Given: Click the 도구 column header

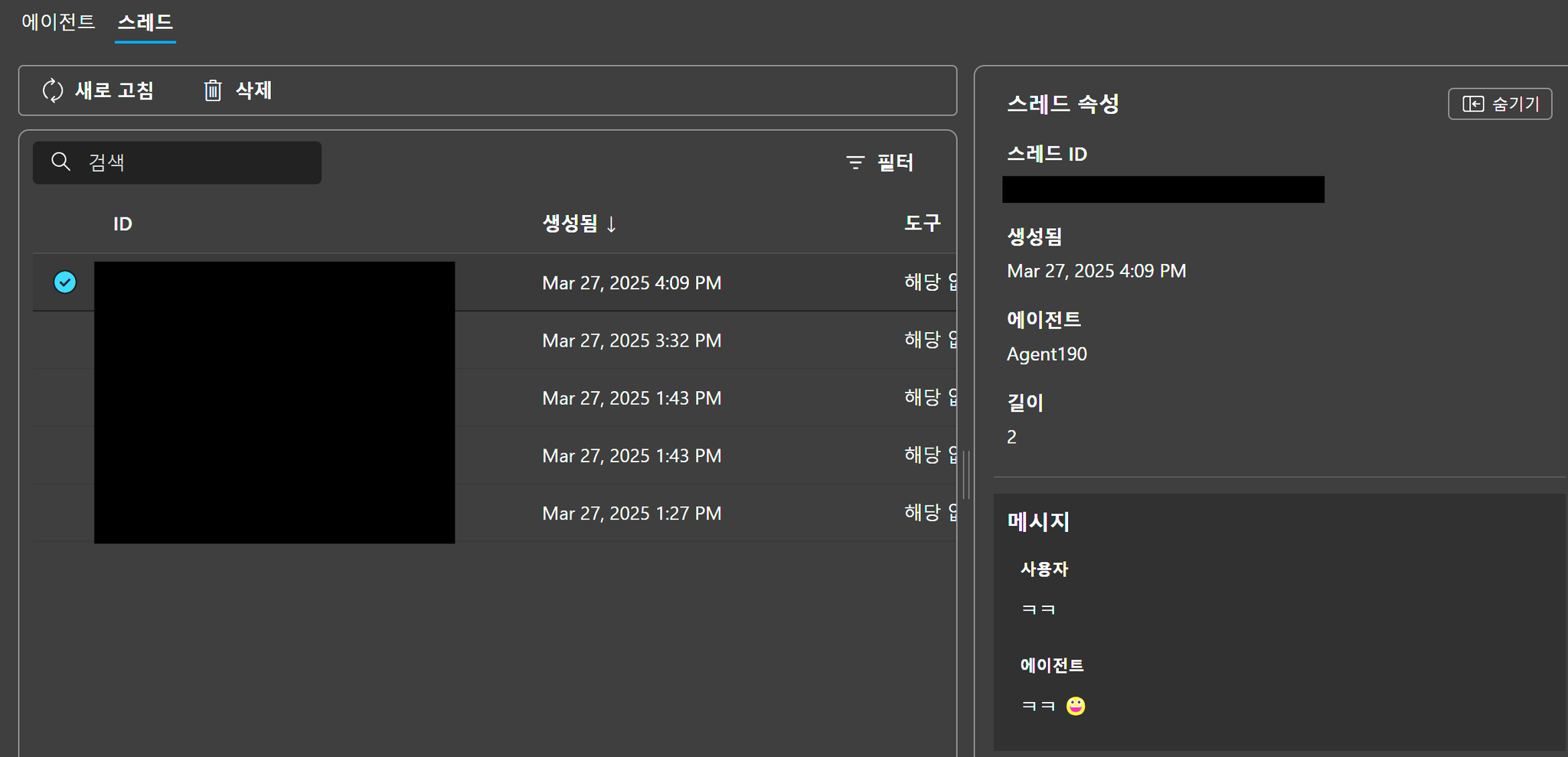Looking at the screenshot, I should 923,223.
